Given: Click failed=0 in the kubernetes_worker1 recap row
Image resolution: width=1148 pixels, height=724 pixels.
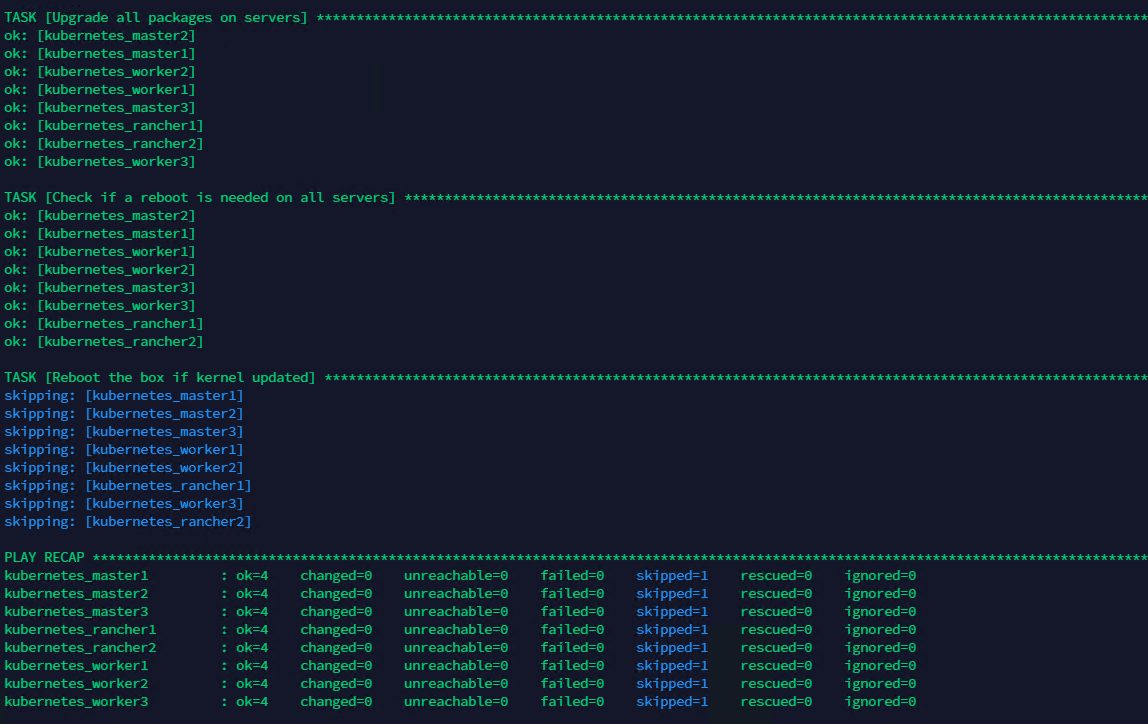Looking at the screenshot, I should point(573,666).
